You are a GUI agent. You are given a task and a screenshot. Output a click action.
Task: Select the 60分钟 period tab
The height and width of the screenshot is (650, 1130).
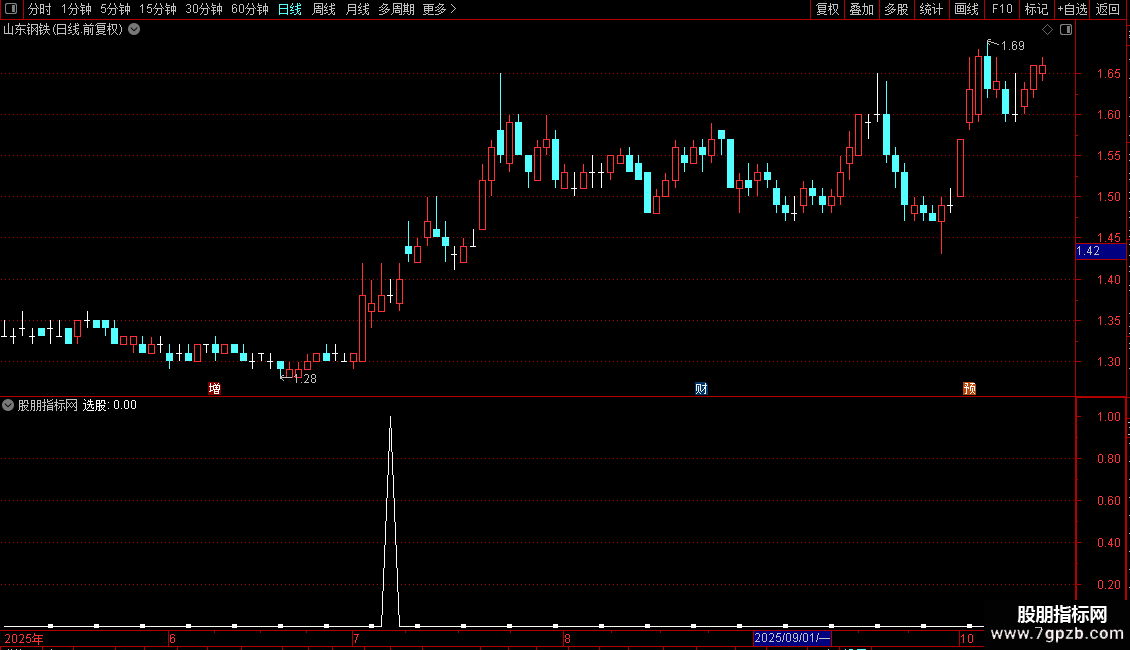[x=249, y=9]
